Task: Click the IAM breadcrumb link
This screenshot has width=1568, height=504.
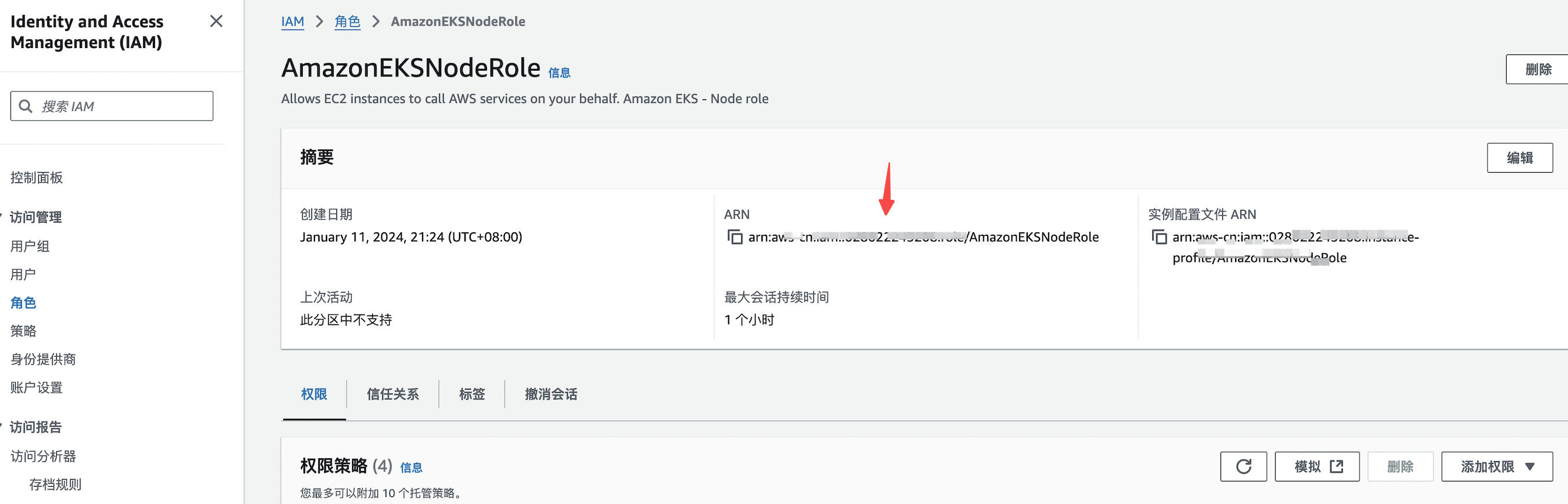Action: [x=292, y=22]
